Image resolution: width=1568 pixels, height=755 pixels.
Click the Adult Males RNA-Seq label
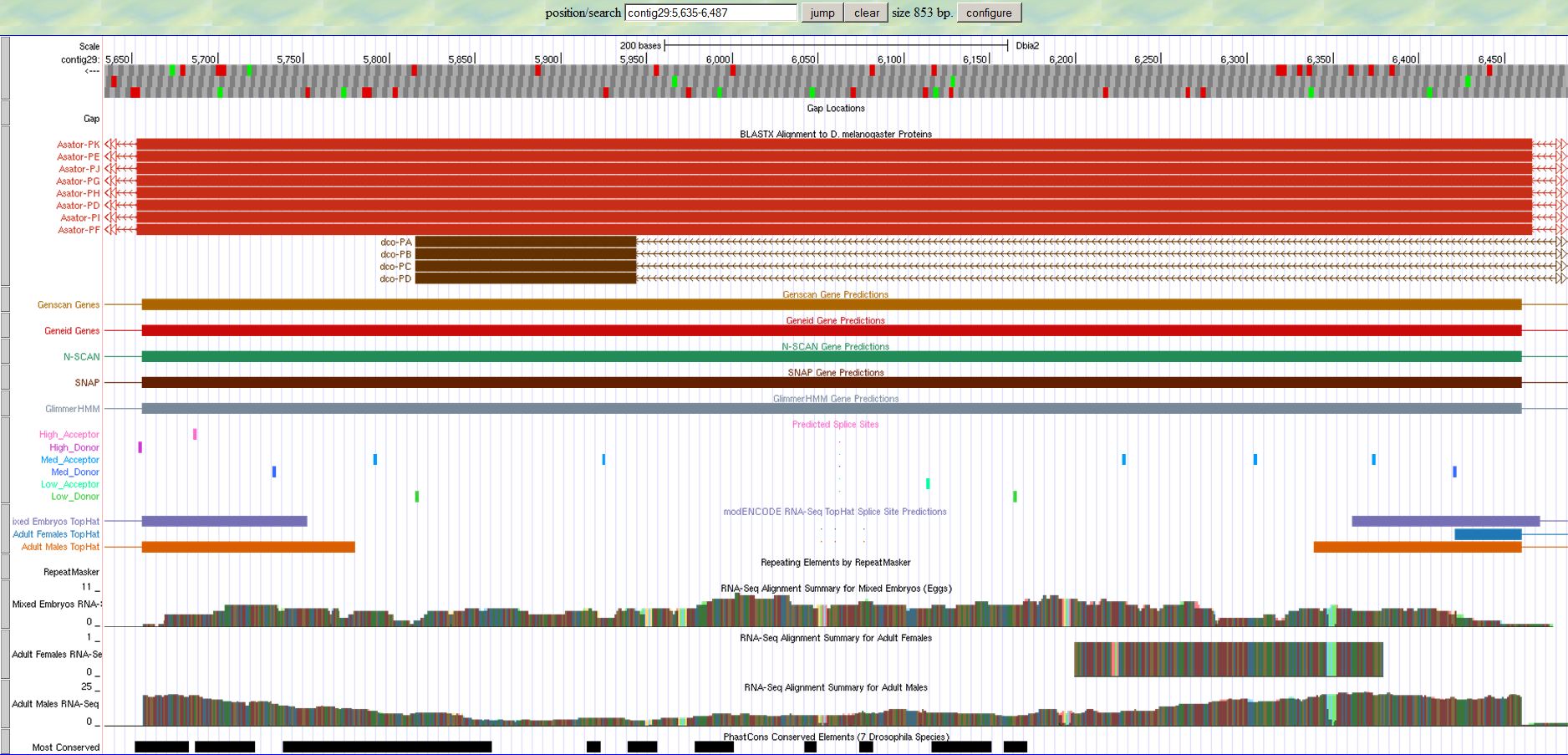tap(55, 704)
